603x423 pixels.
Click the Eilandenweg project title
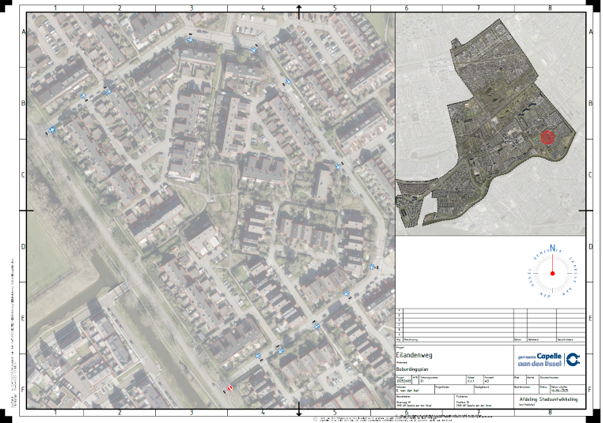click(x=414, y=355)
